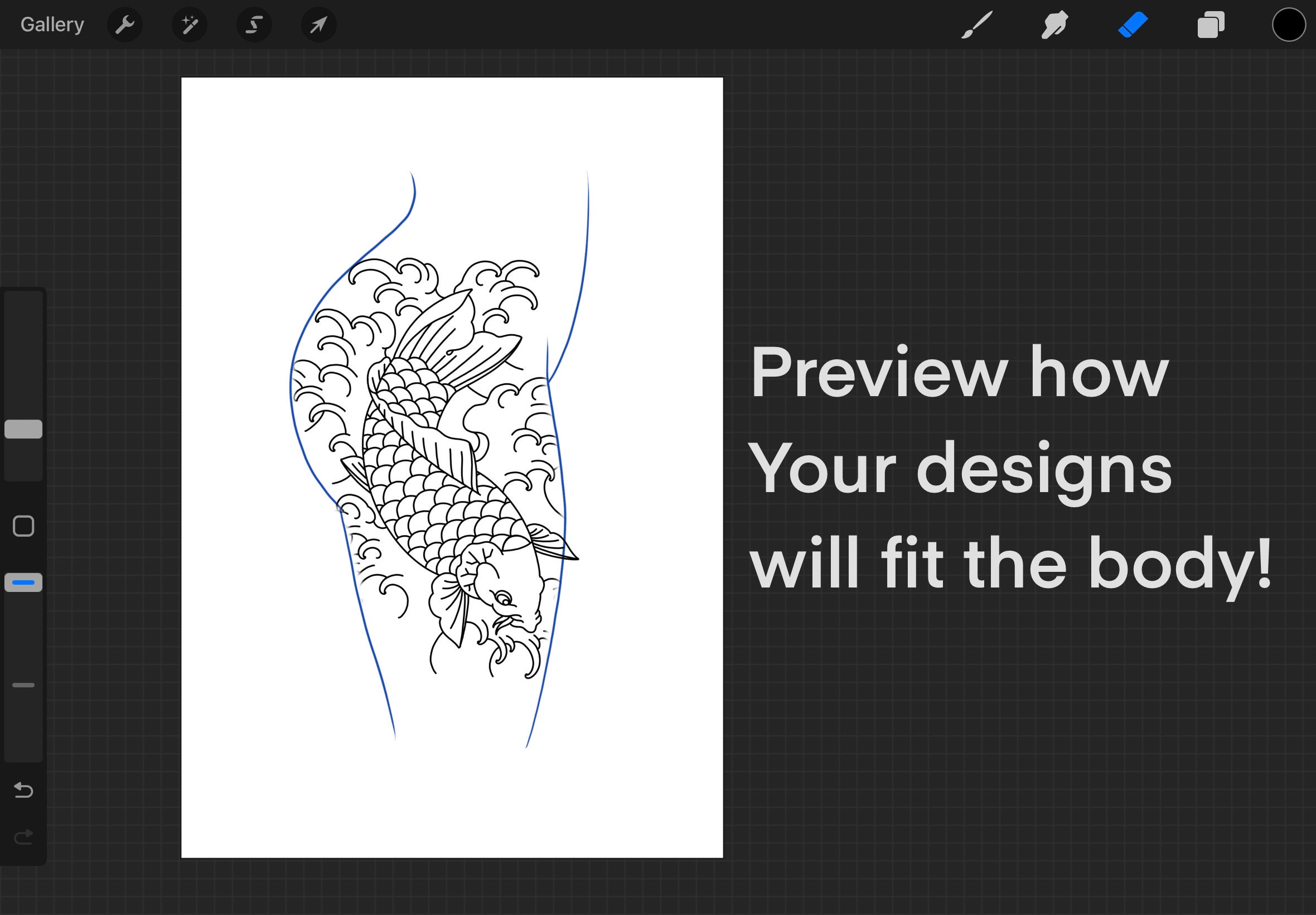Select the Paint brush tool
Viewport: 1316px width, 915px height.
[x=977, y=24]
